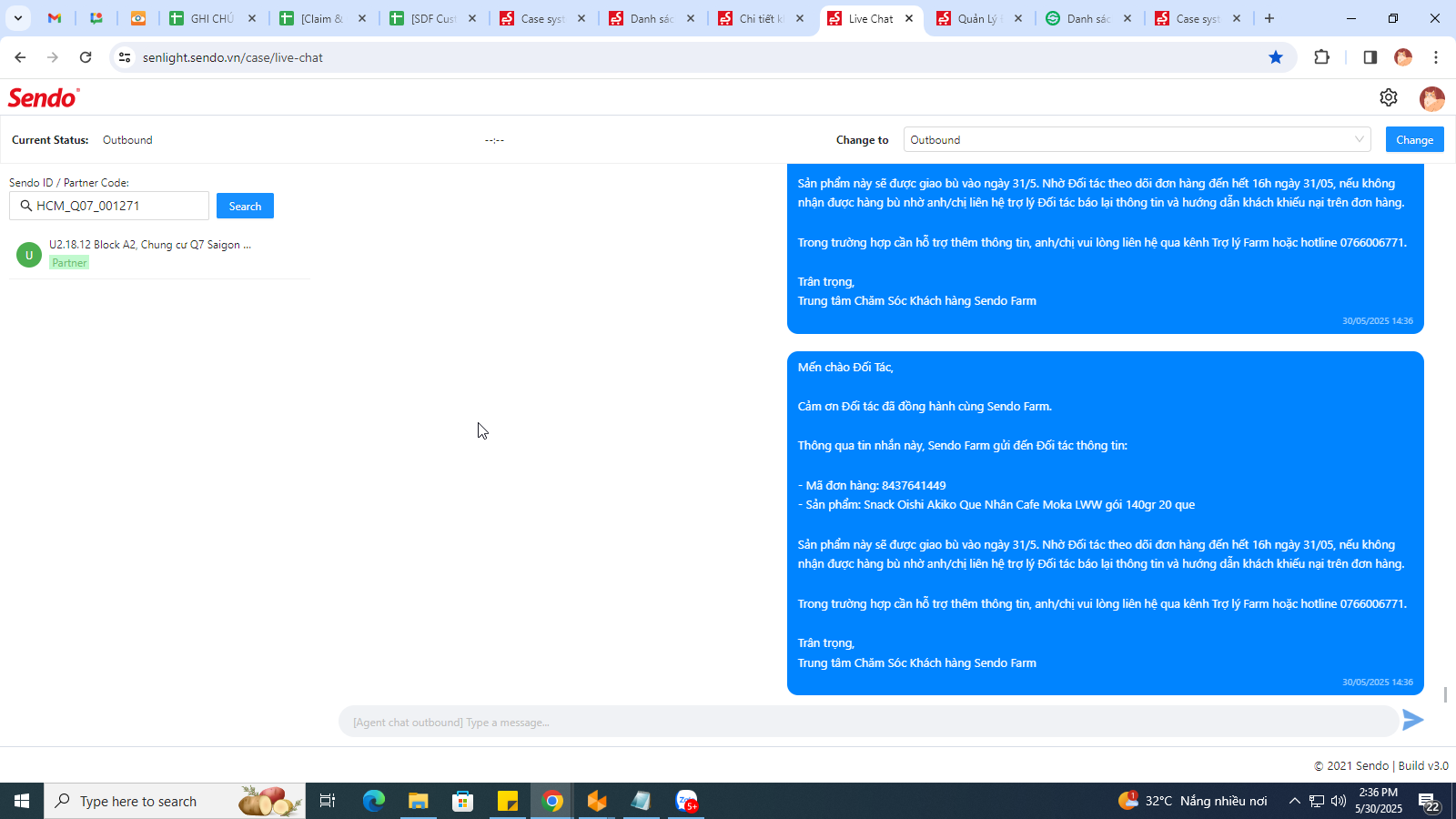The height and width of the screenshot is (819, 1456).
Task: Open the browser Extensions menu
Action: (1322, 57)
